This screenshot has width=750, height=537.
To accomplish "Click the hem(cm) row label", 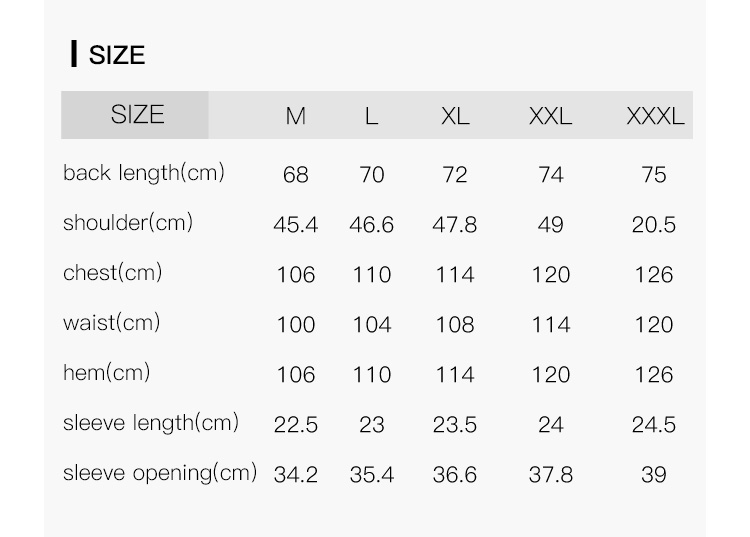I will (x=106, y=373).
